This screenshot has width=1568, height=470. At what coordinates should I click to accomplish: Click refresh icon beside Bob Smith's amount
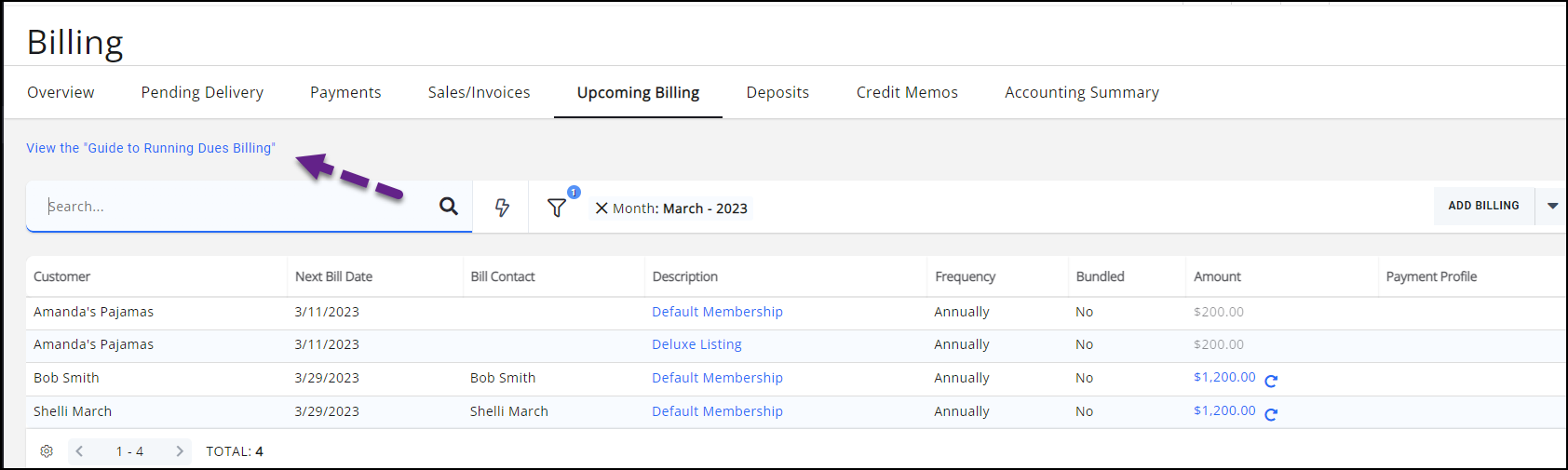(1271, 380)
